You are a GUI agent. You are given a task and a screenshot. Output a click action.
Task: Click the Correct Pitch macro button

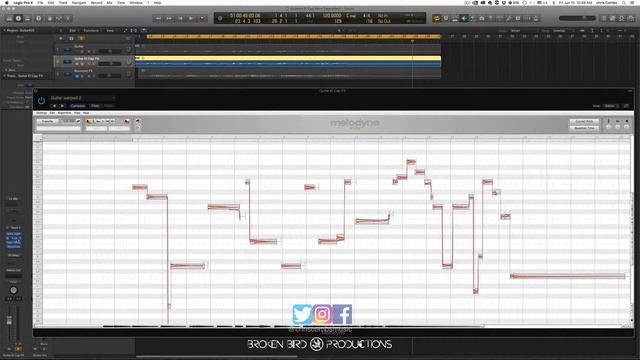click(584, 122)
